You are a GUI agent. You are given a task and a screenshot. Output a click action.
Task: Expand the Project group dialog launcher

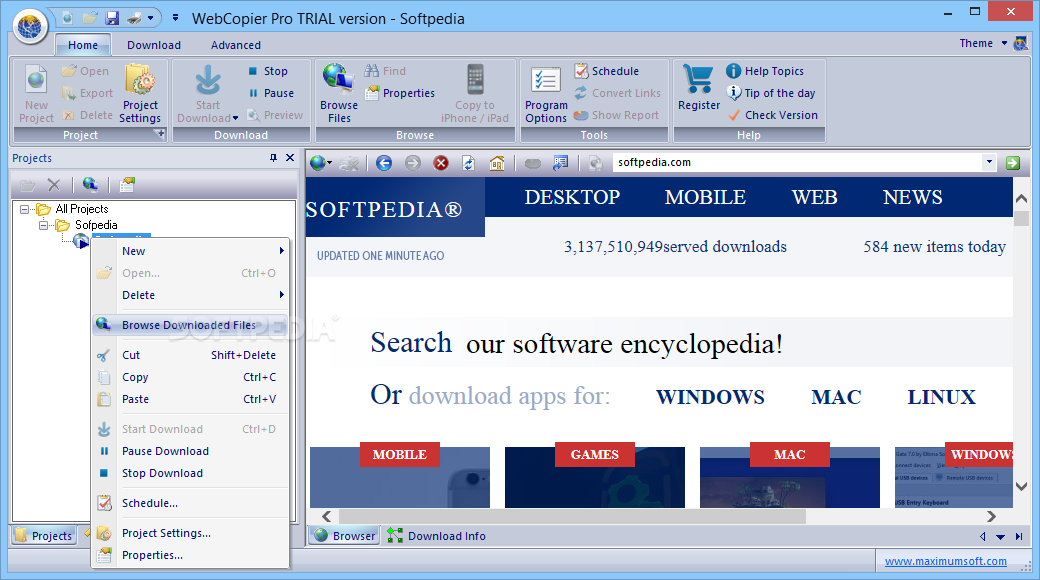pos(159,134)
